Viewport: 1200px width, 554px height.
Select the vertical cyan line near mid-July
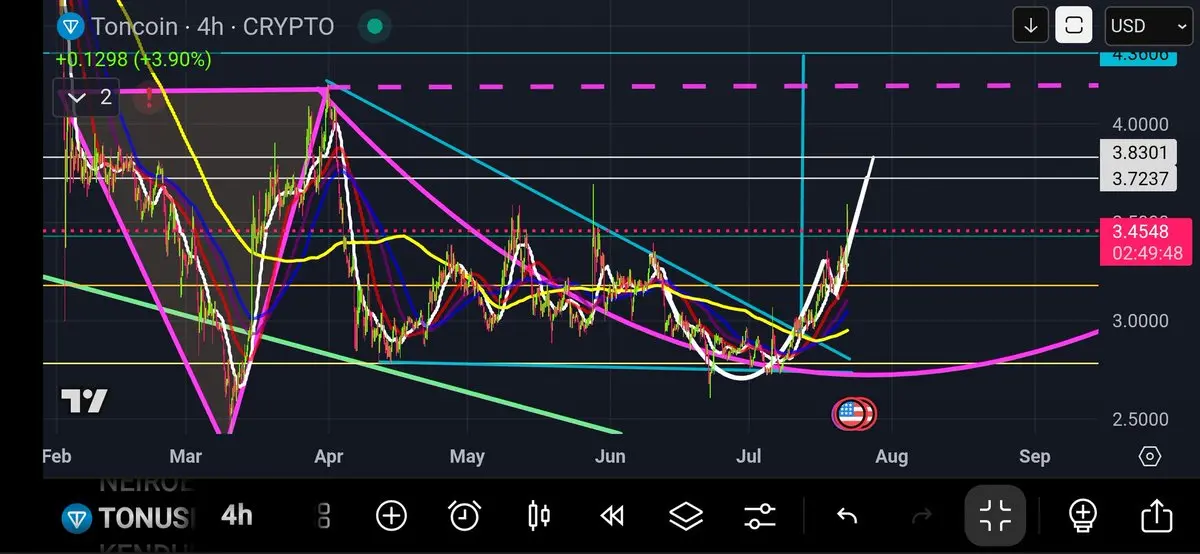pyautogui.click(x=803, y=180)
